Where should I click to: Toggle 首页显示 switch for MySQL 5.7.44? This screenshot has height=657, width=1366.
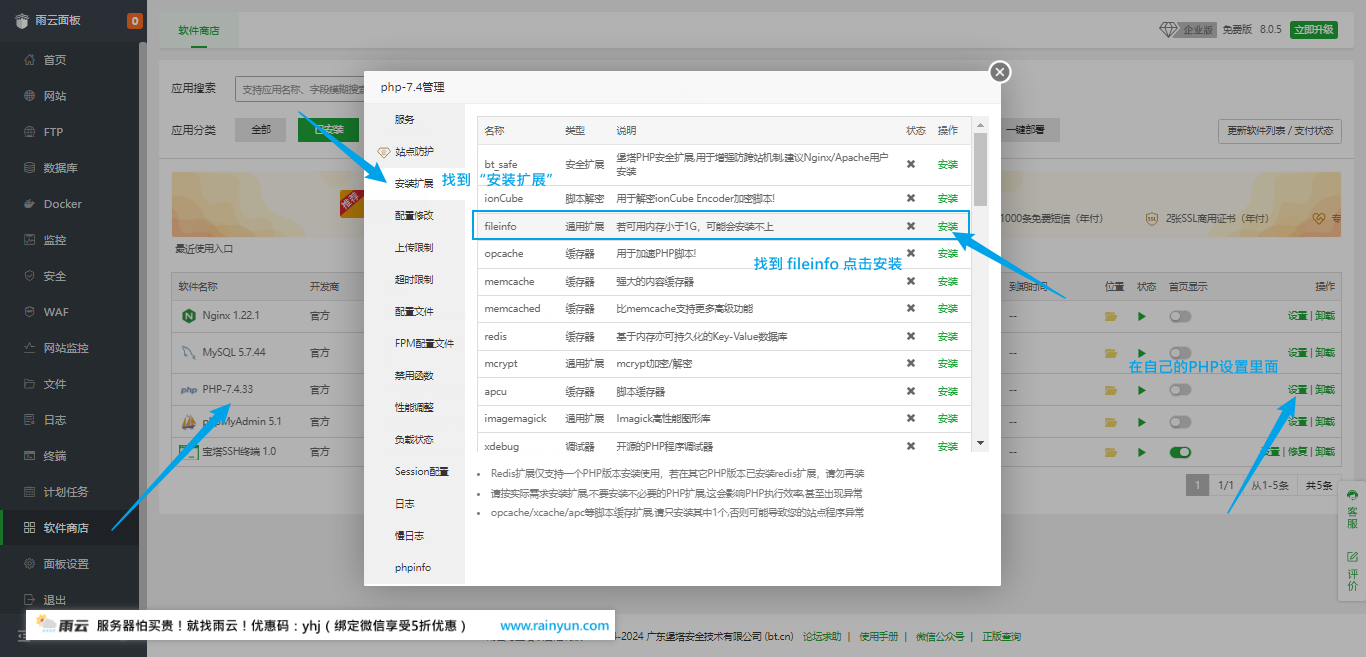coord(1180,353)
